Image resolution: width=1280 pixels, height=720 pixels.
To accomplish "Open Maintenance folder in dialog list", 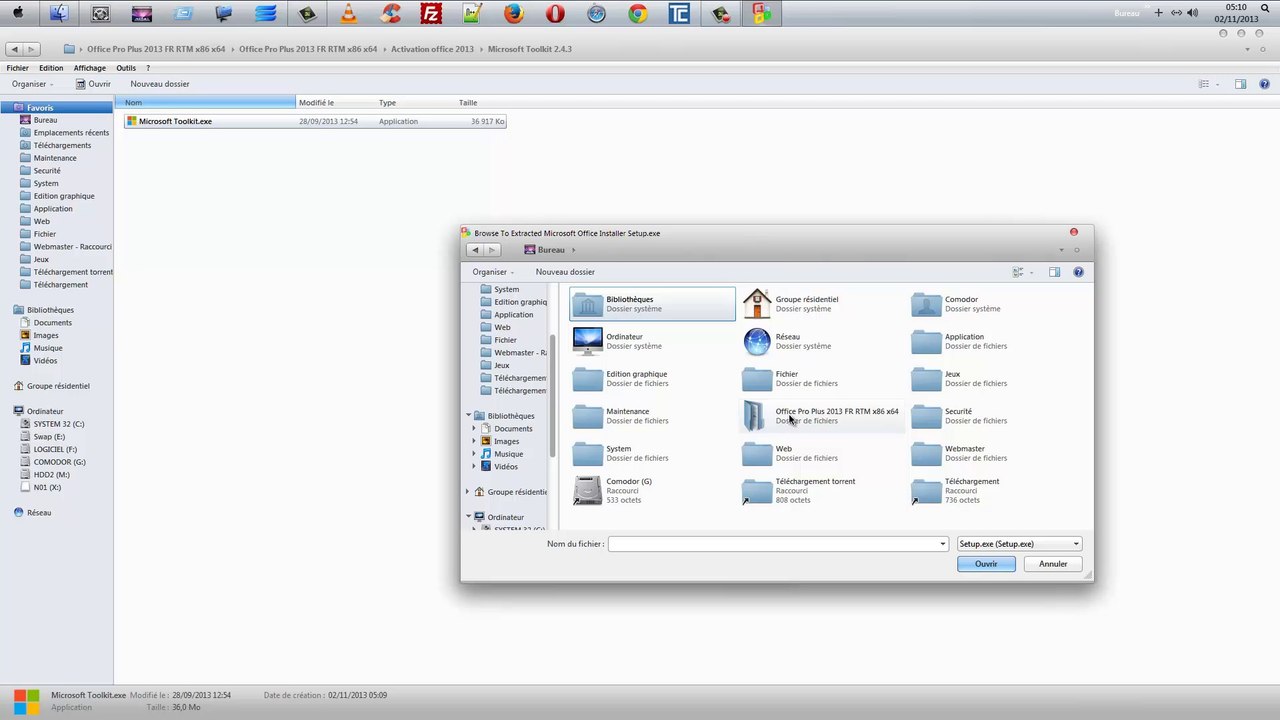I will pyautogui.click(x=652, y=416).
